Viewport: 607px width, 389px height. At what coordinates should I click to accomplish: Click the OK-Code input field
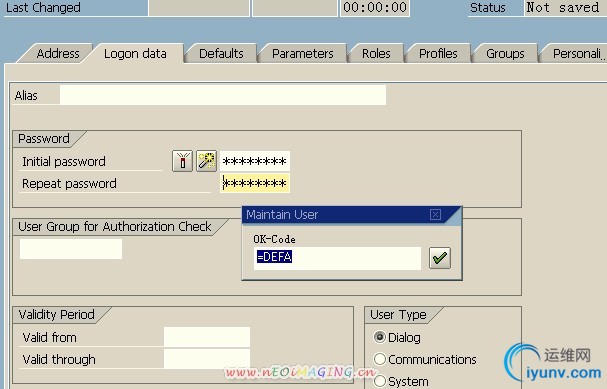tap(337, 258)
